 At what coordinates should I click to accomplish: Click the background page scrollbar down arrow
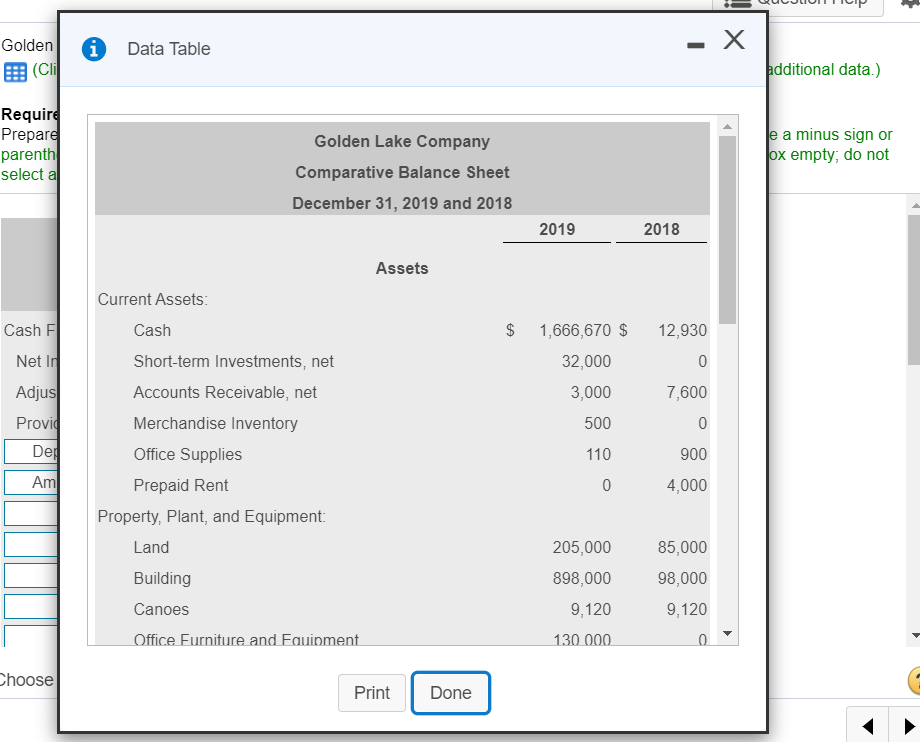(x=916, y=635)
